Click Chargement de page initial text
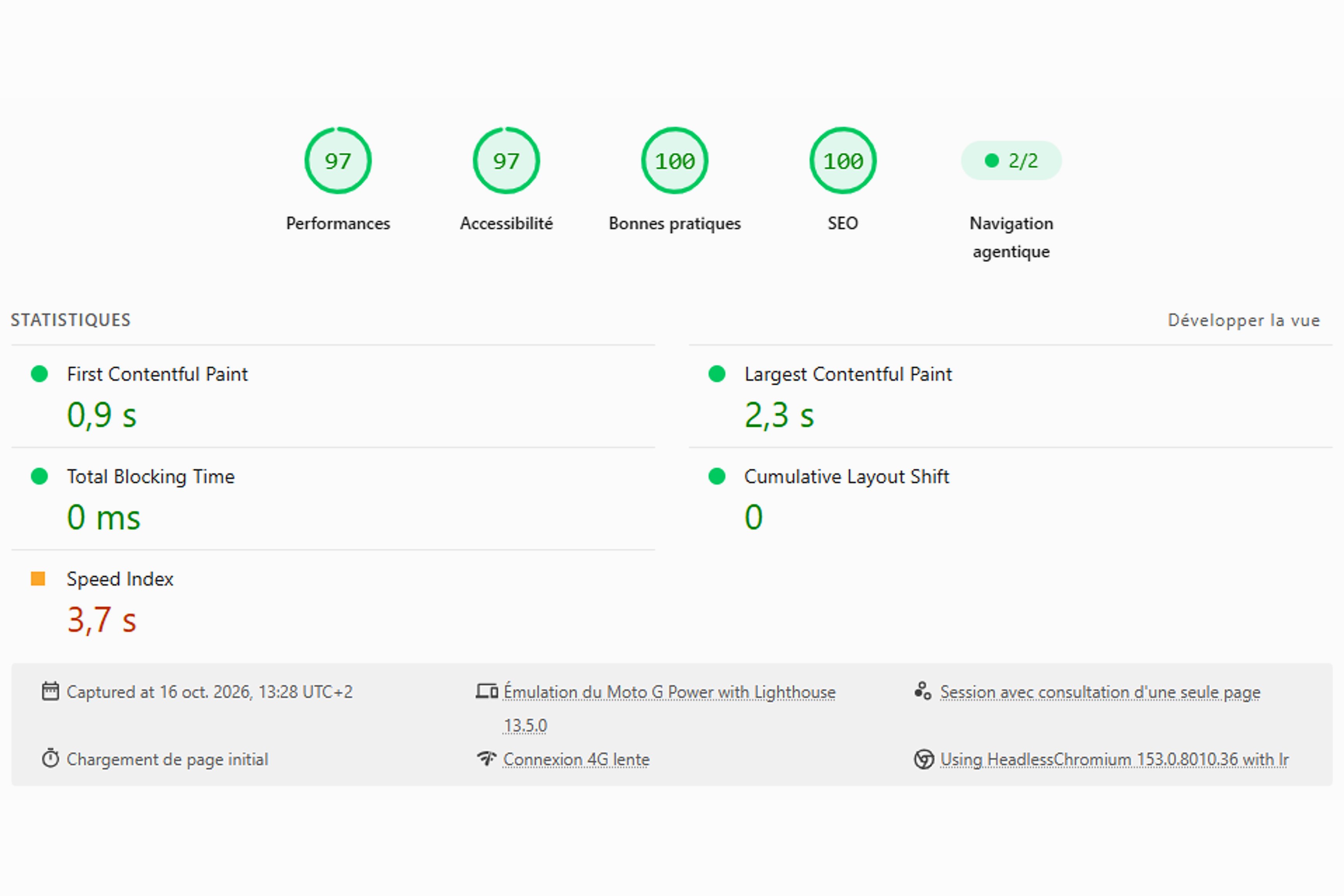The height and width of the screenshot is (896, 1344). coord(167,759)
